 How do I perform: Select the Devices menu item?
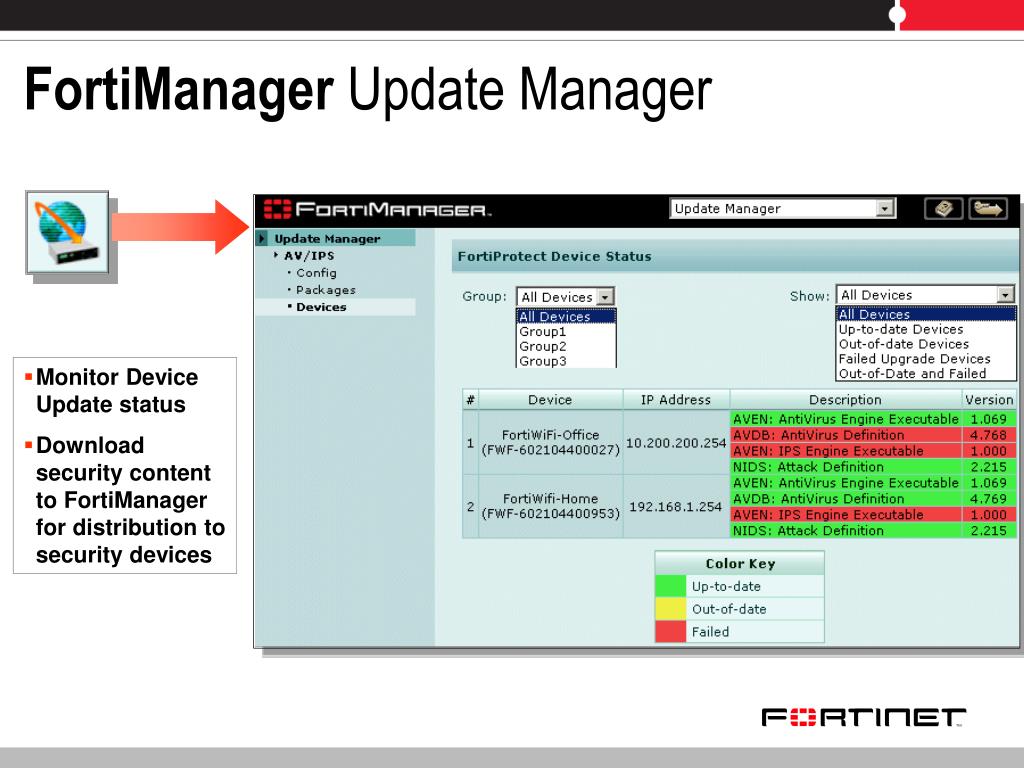(321, 307)
